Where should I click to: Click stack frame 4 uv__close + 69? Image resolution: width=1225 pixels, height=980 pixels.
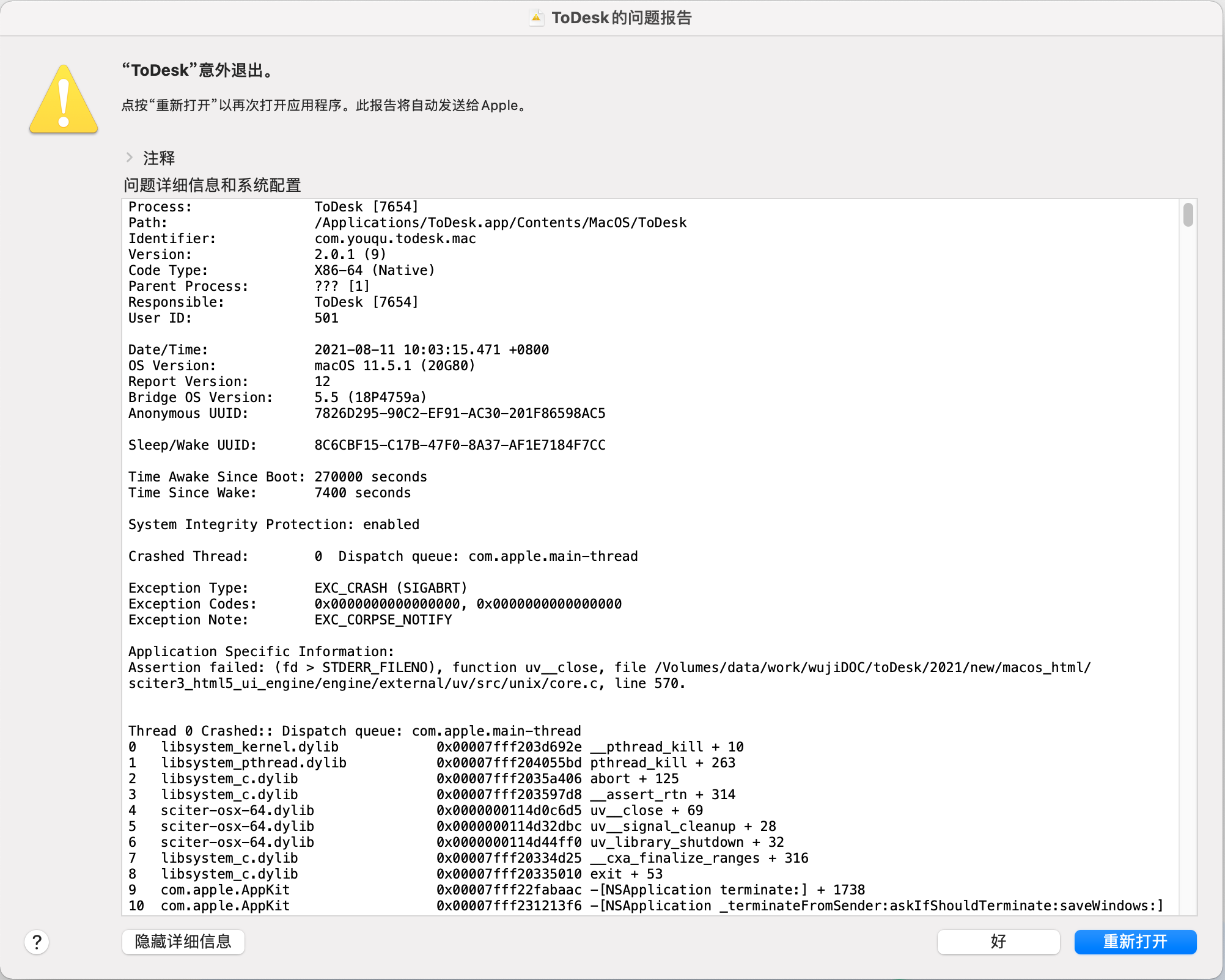(x=416, y=810)
